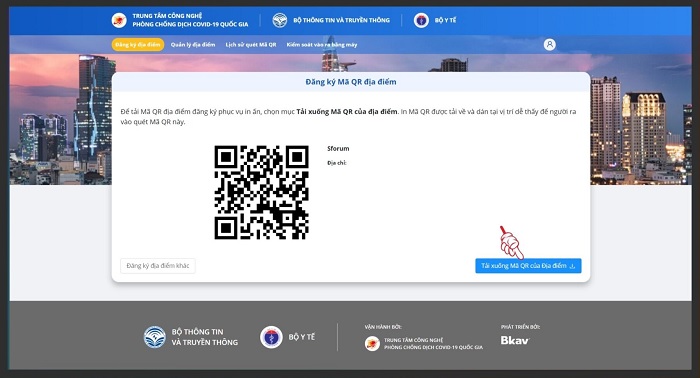700x378 pixels.
Task: Click header title Trung tâm Công nghệ phòng chống dịch
Action: pyautogui.click(x=190, y=20)
